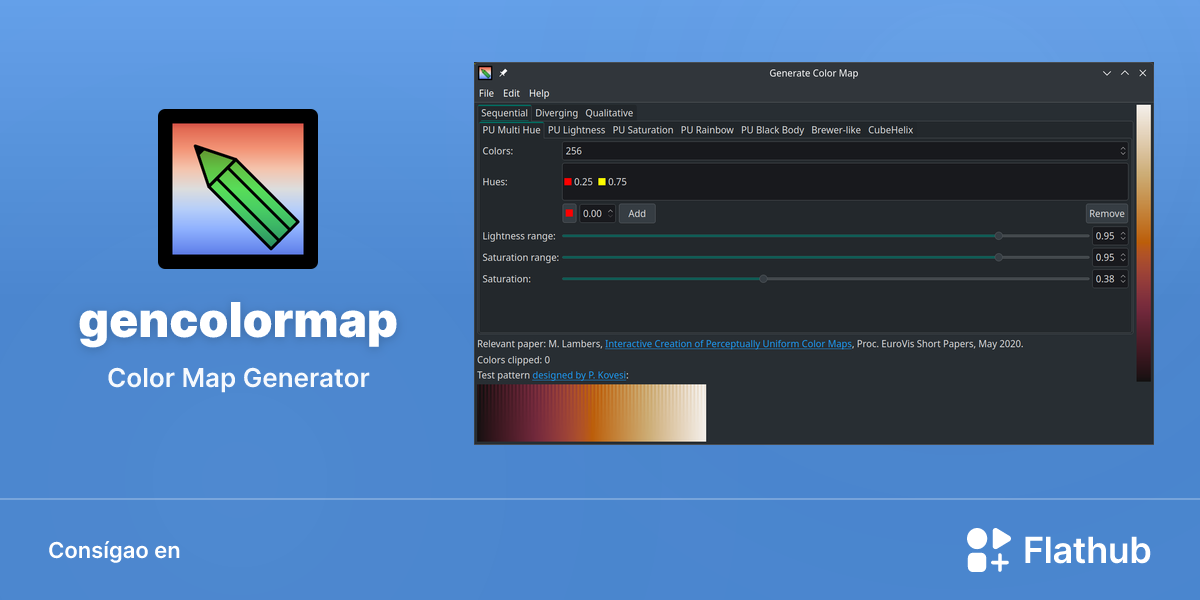Select the PU Saturation tab
The image size is (1200, 600).
coord(643,130)
